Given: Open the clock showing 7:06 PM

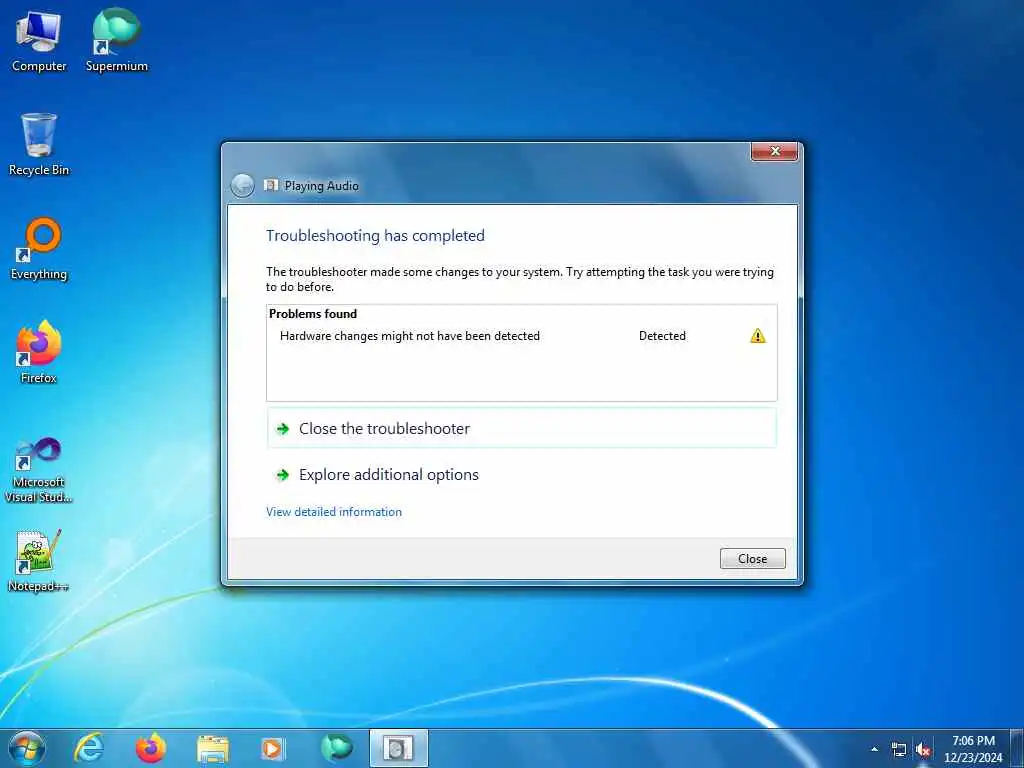Looking at the screenshot, I should pos(973,749).
